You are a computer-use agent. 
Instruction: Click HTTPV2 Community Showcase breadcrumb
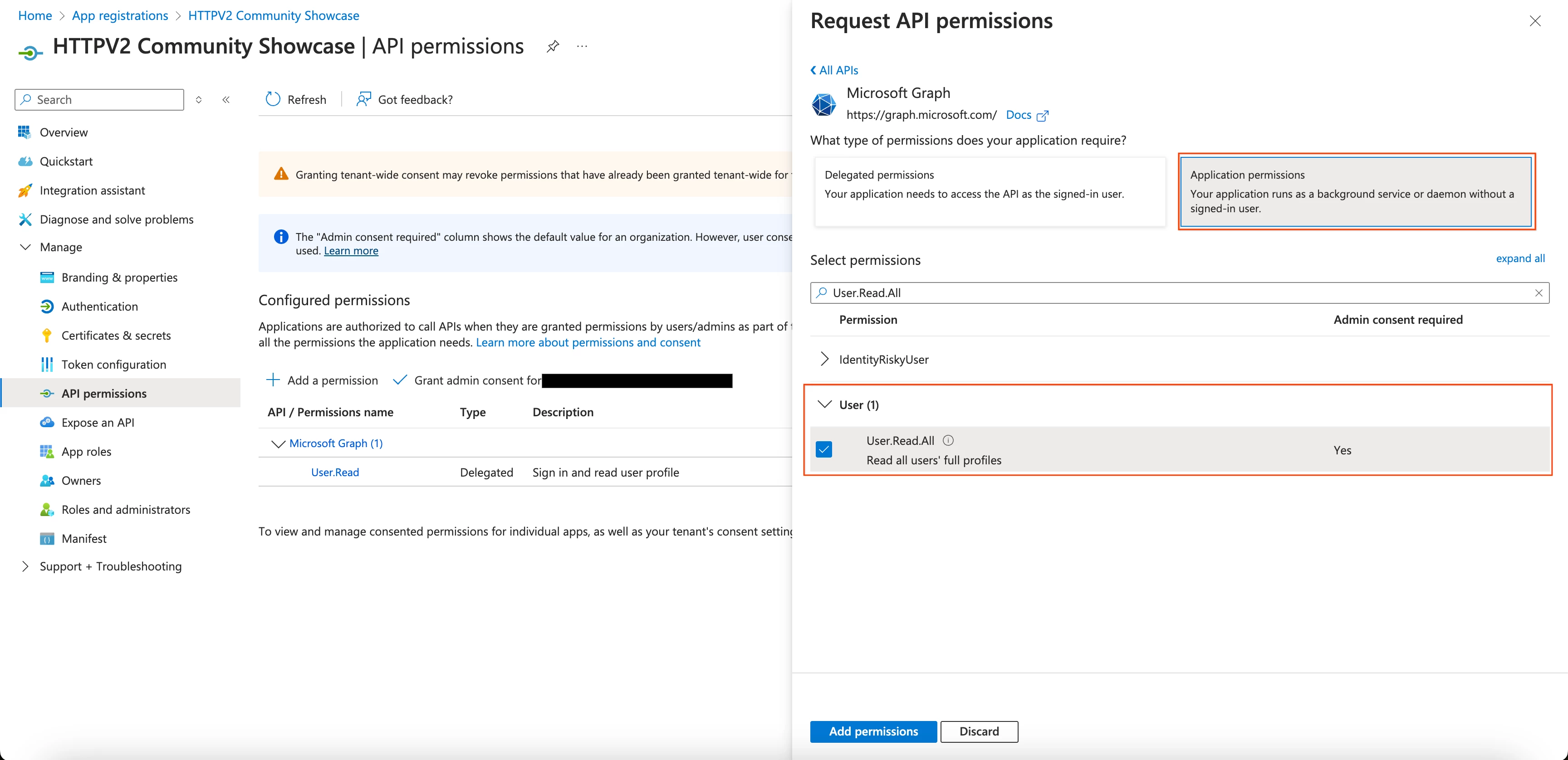coord(273,15)
